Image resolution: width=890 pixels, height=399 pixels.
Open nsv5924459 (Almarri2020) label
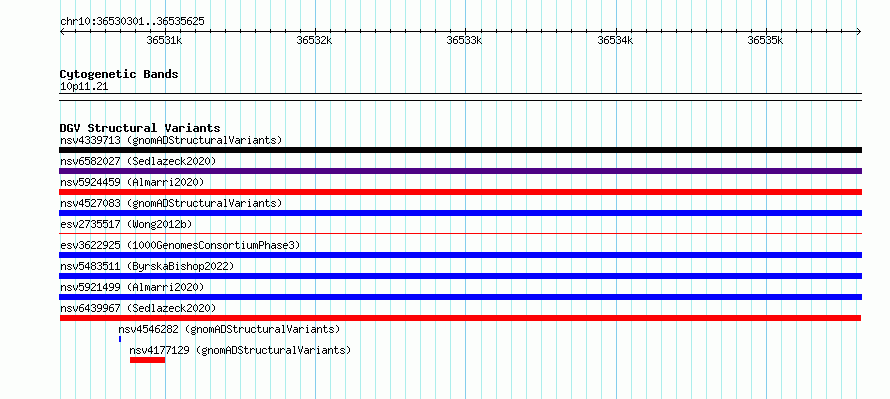(132, 182)
